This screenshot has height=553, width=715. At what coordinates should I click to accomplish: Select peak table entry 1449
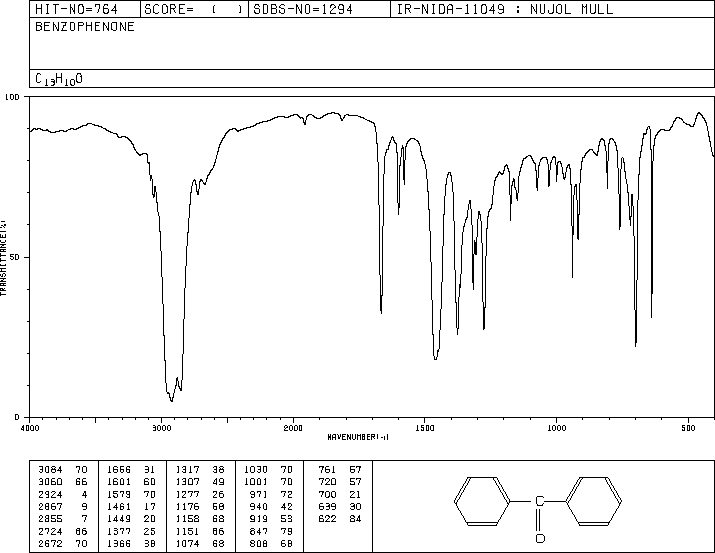point(119,519)
